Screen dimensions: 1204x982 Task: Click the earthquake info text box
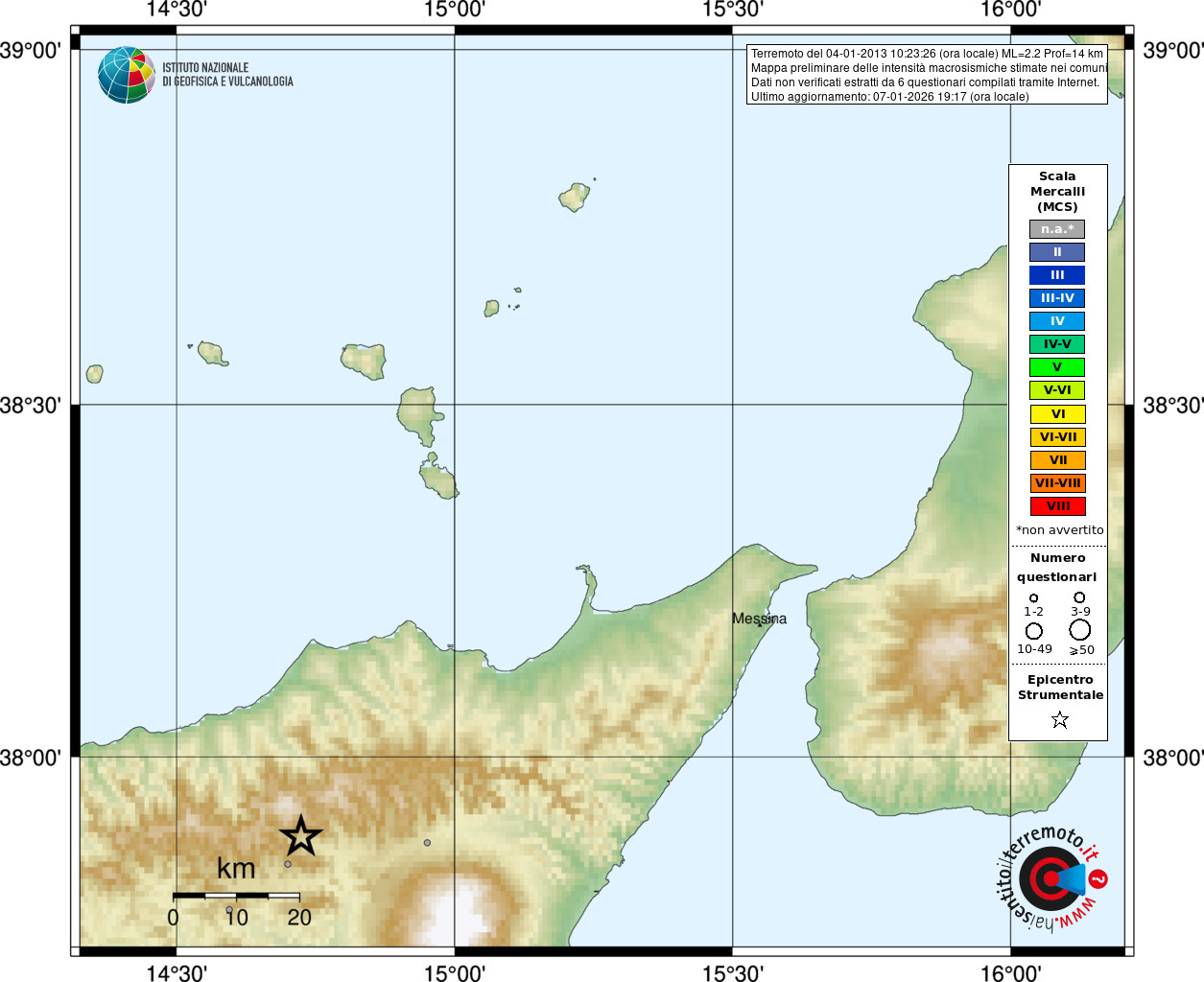[927, 75]
